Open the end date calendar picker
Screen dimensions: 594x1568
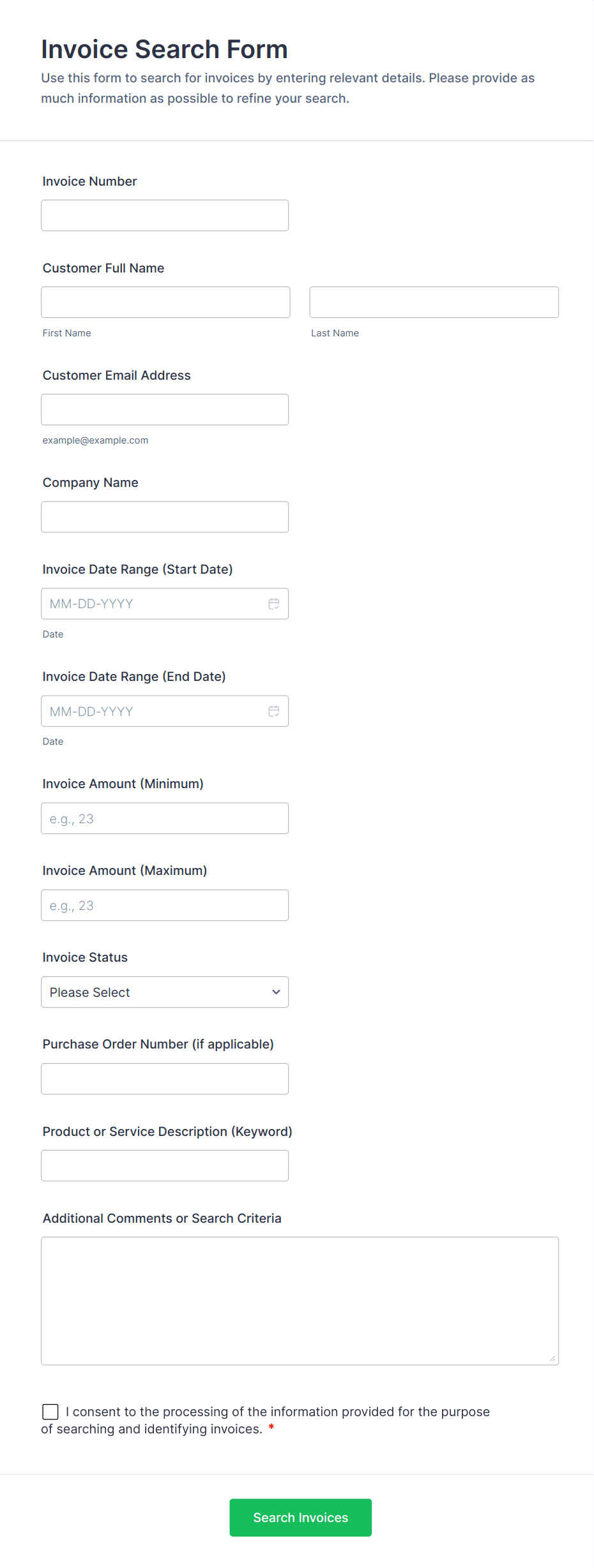(274, 710)
